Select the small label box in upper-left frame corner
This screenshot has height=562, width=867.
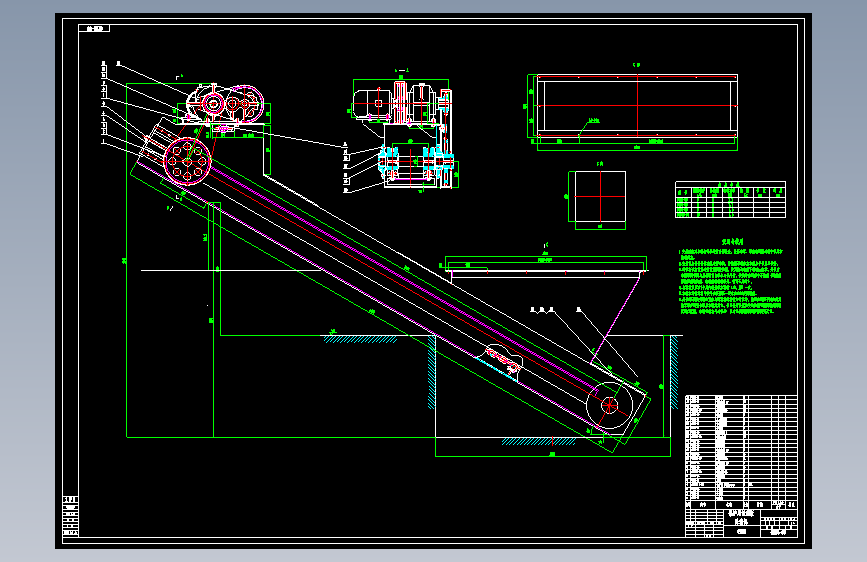95,28
